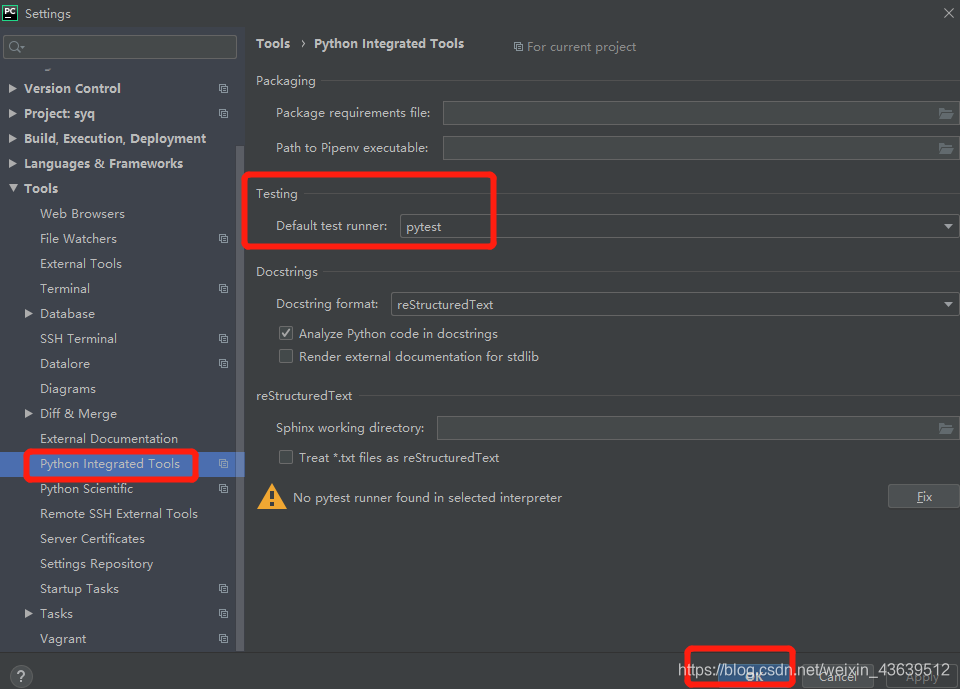Click the Cancel button
Viewport: 960px width, 689px height.
838,676
